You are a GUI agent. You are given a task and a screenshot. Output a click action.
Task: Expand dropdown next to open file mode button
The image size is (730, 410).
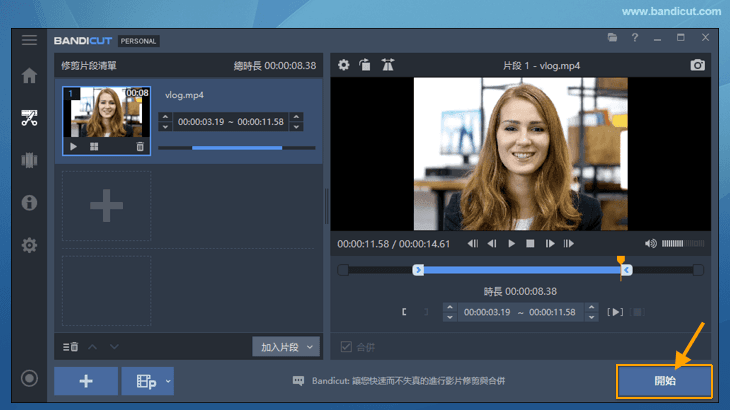(x=168, y=381)
